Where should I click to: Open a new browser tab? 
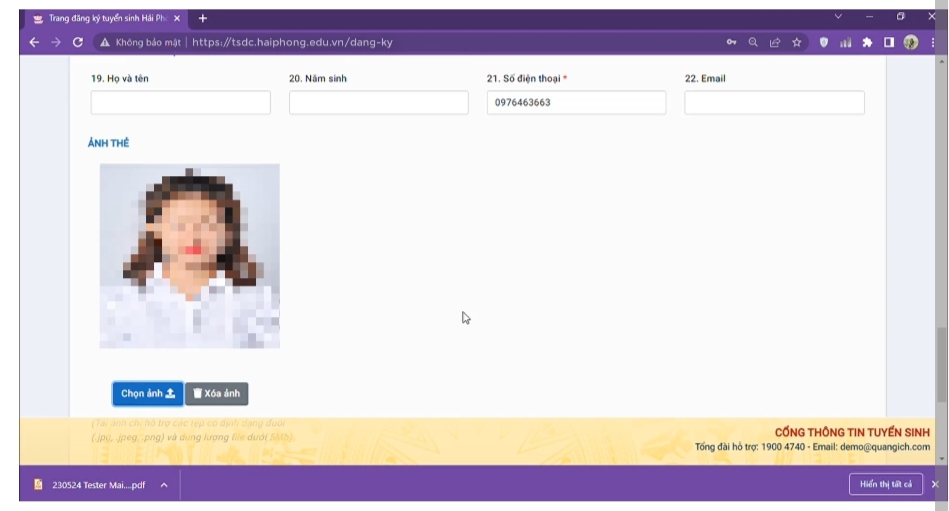[x=203, y=18]
